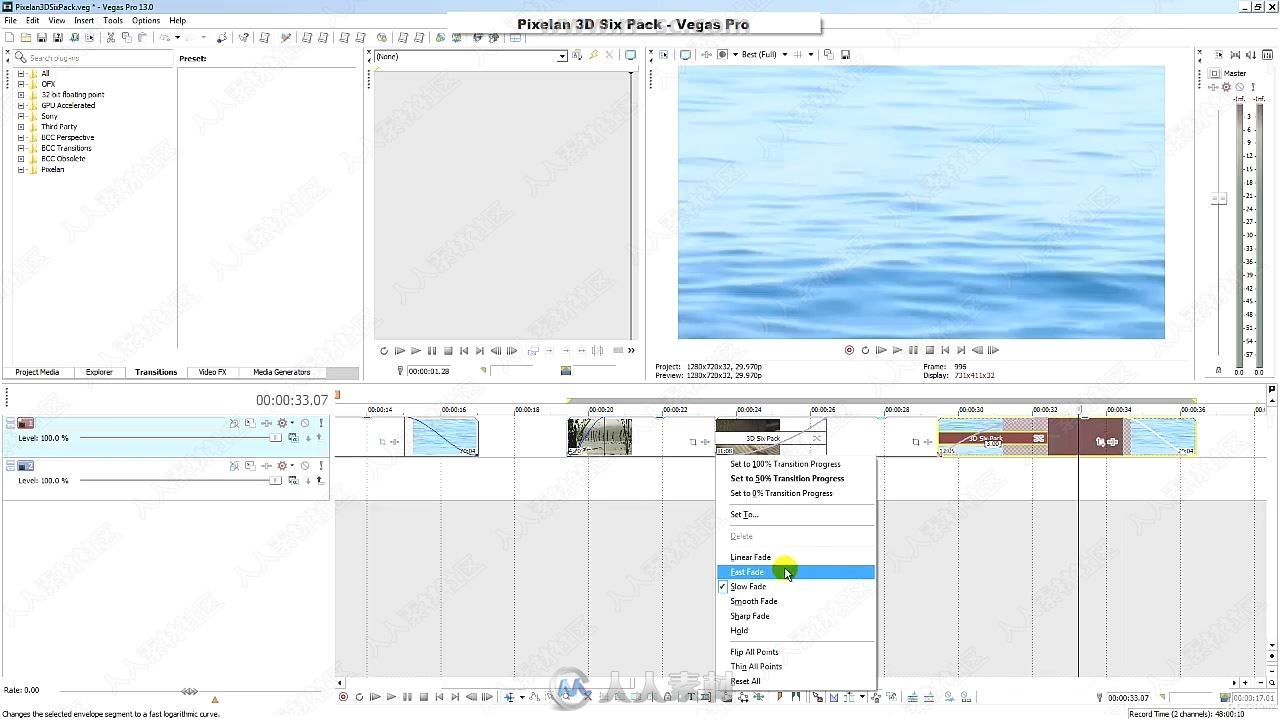This screenshot has width=1280, height=720.
Task: Select the BCC Perspective folder
Action: pos(67,137)
